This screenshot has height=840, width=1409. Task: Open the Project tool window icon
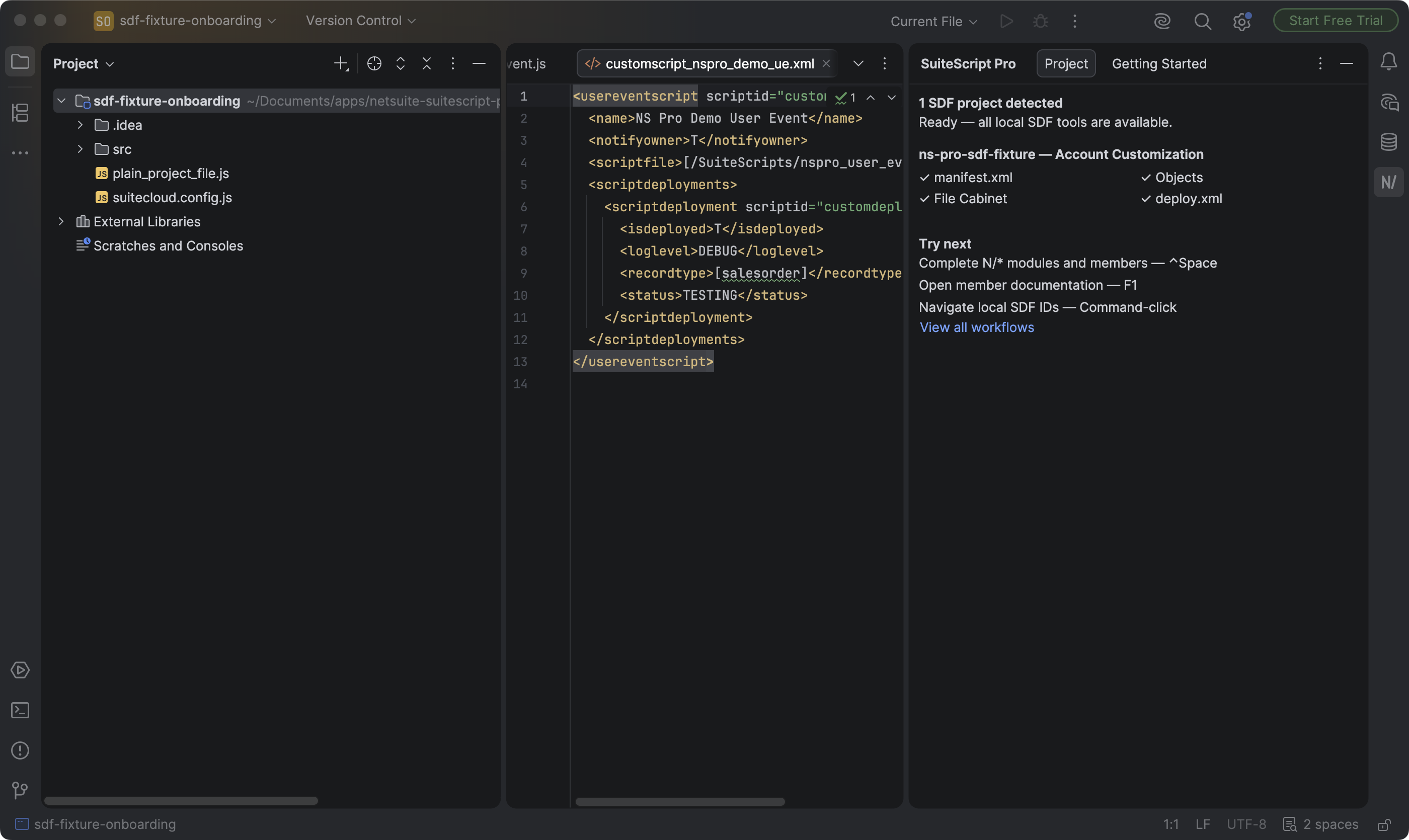[21, 61]
